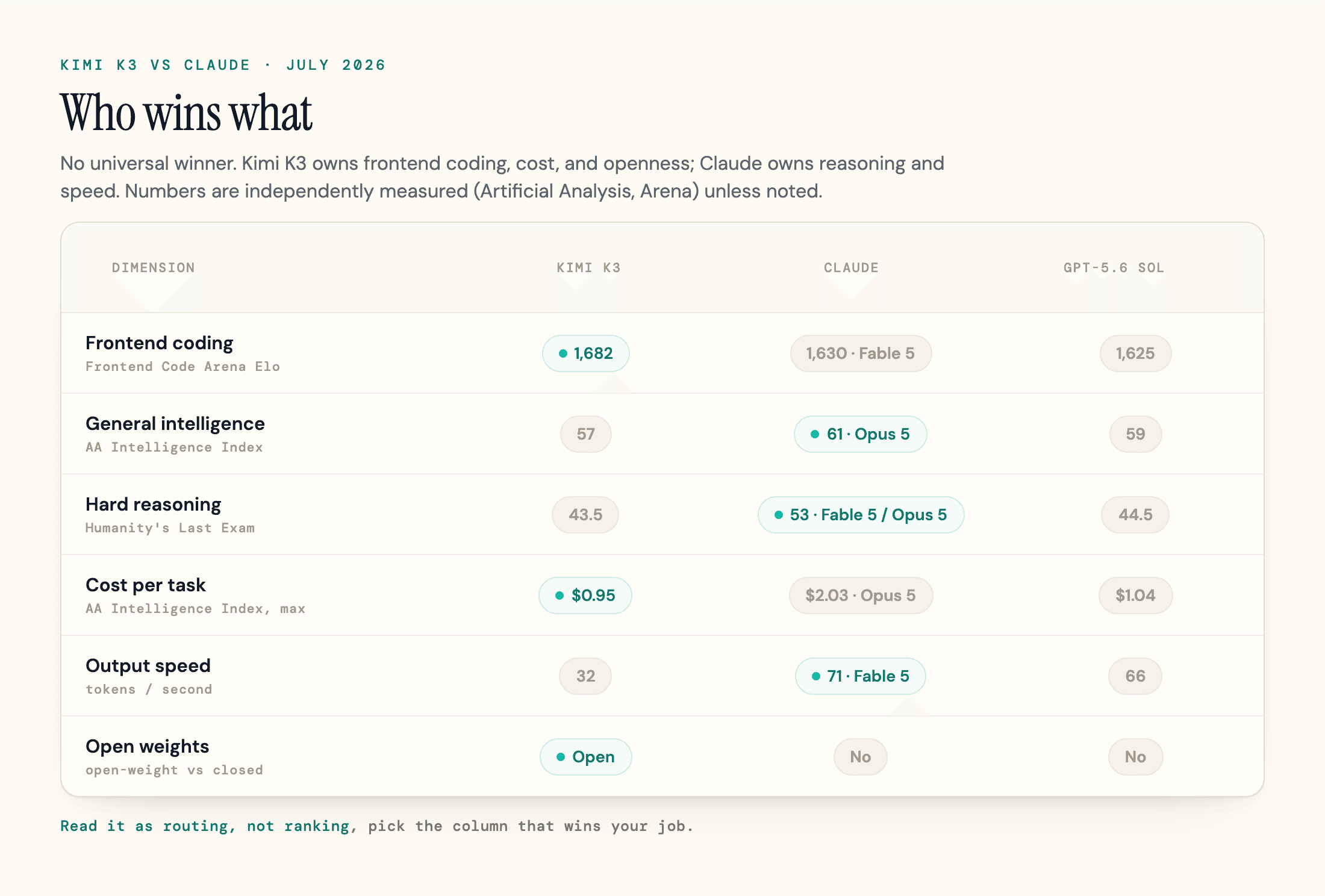Screen dimensions: 1325x896
Task: Click the Hard reasoning row title
Action: point(154,504)
